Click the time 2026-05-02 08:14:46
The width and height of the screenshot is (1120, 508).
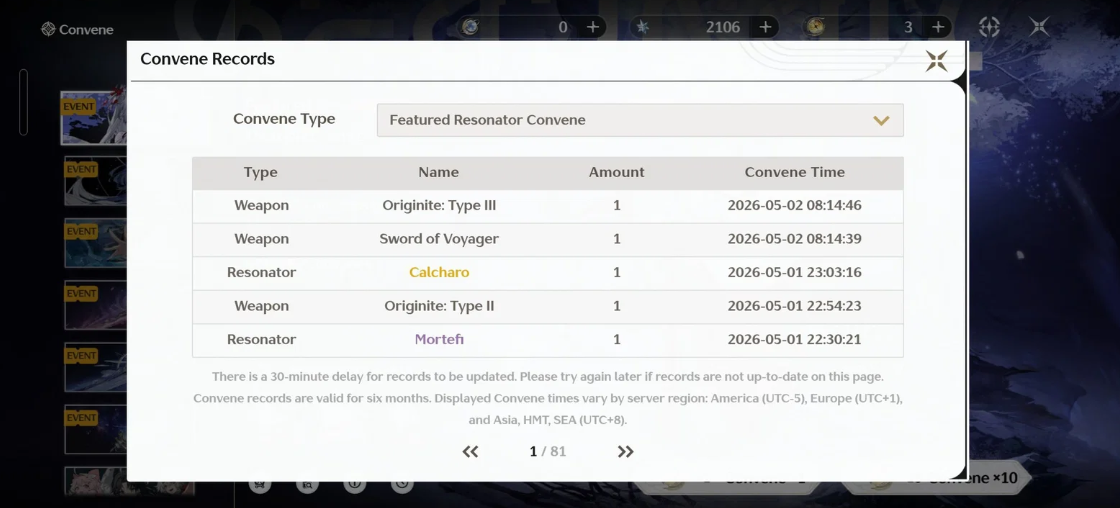pos(794,206)
